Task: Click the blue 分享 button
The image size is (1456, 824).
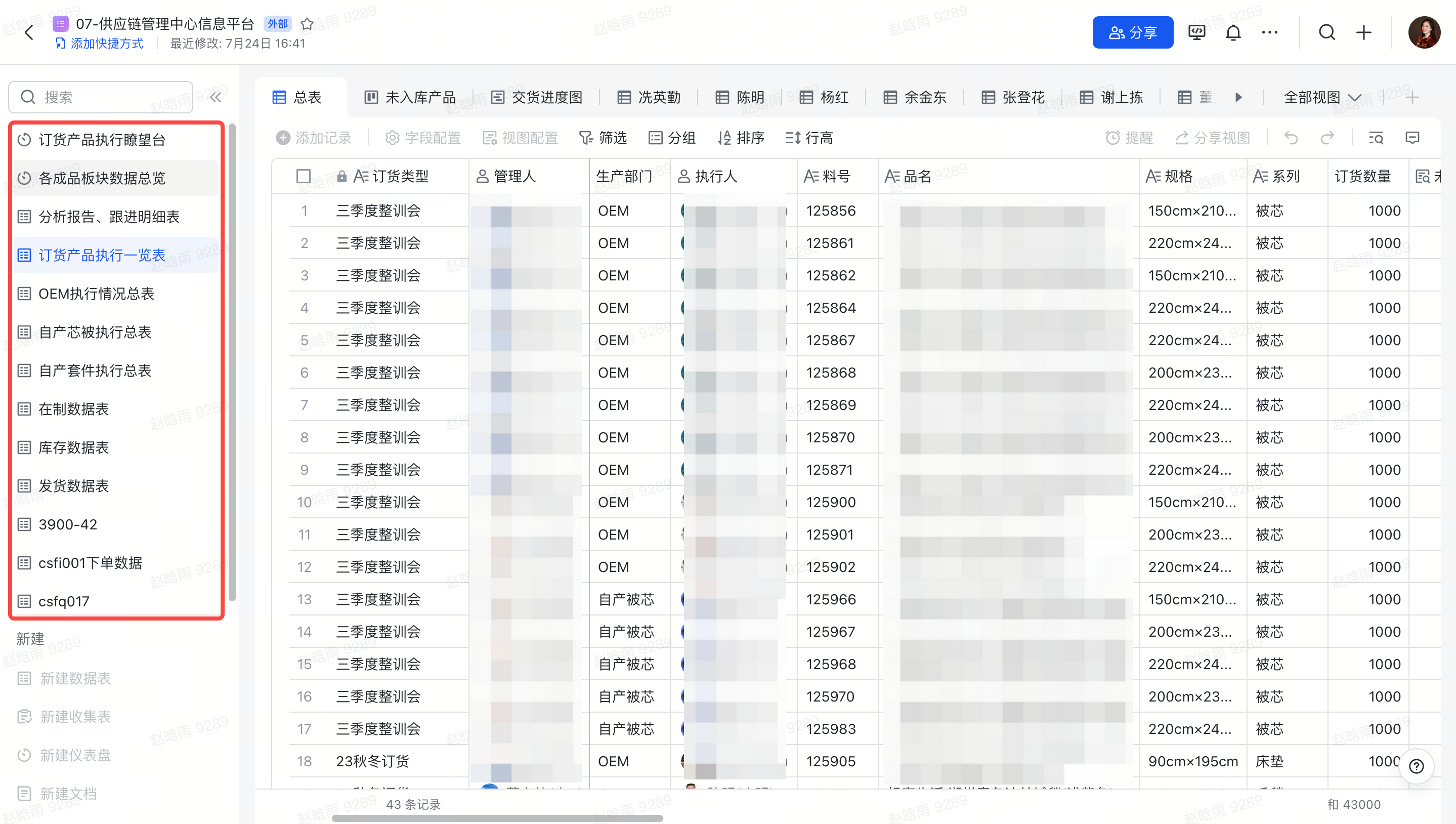Action: click(x=1132, y=33)
